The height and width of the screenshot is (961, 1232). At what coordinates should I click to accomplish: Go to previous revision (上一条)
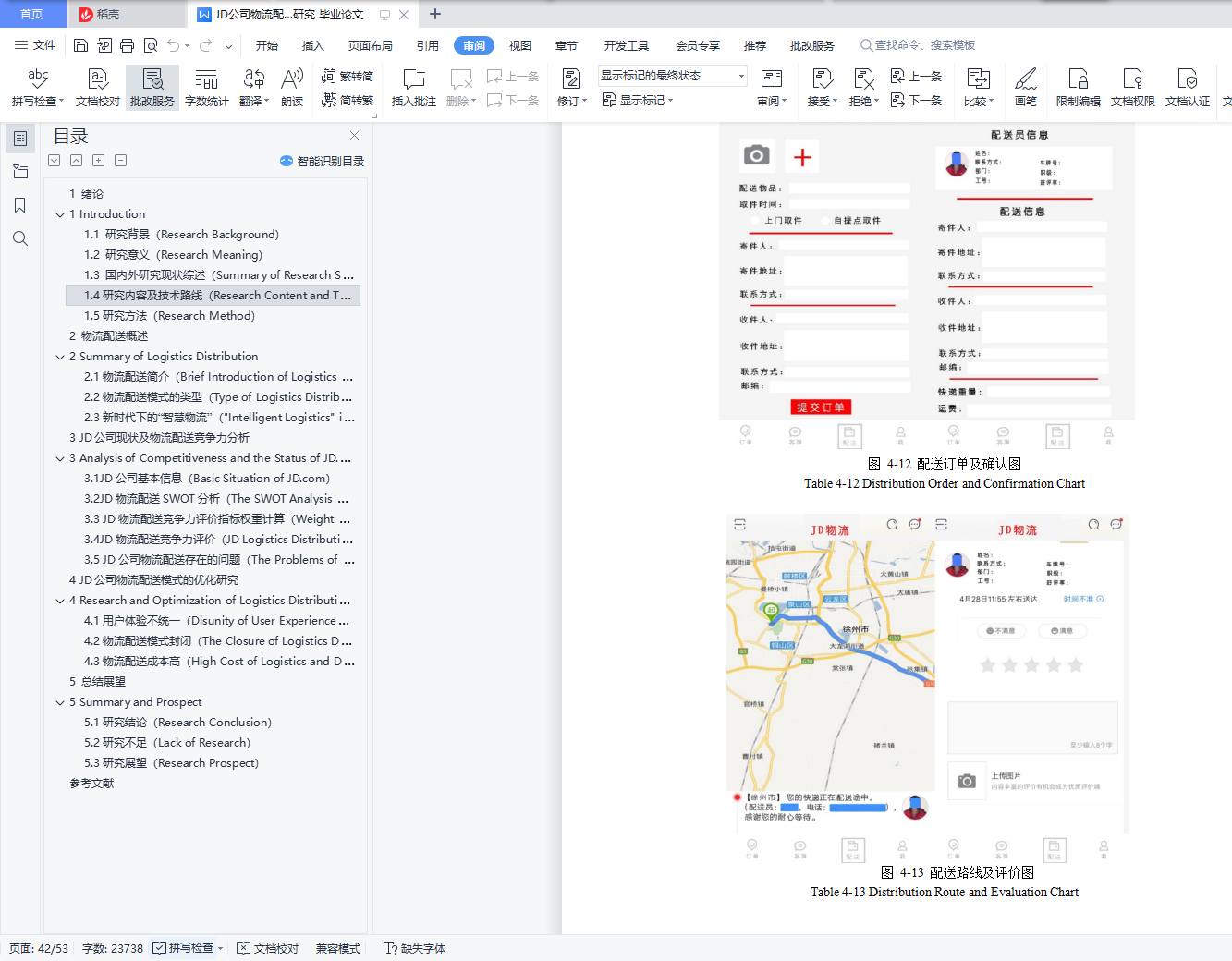916,77
